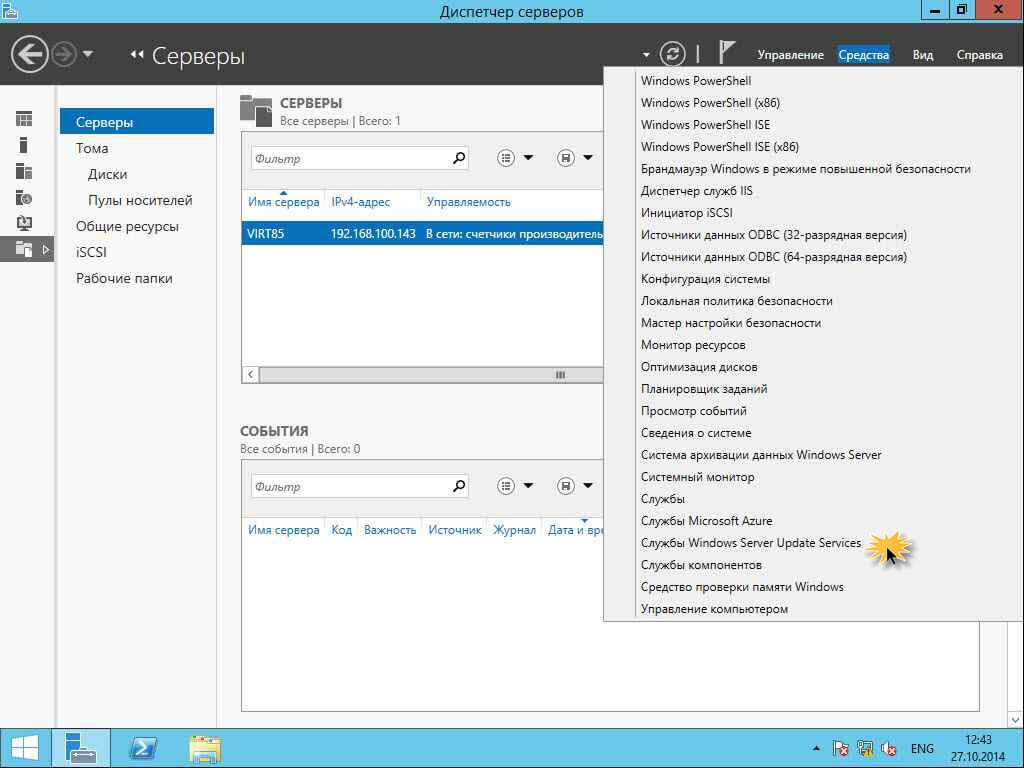Viewport: 1024px width, 768px height.
Task: Open Server Manager from the taskbar
Action: pyautogui.click(x=82, y=748)
